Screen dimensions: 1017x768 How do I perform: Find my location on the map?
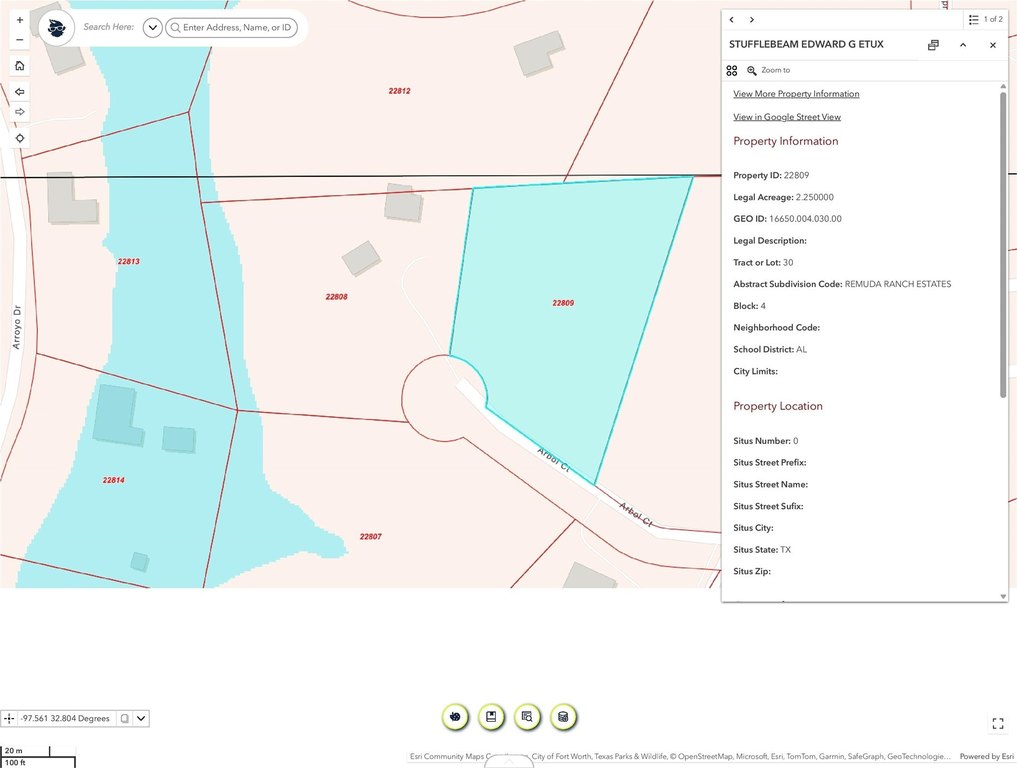19,138
